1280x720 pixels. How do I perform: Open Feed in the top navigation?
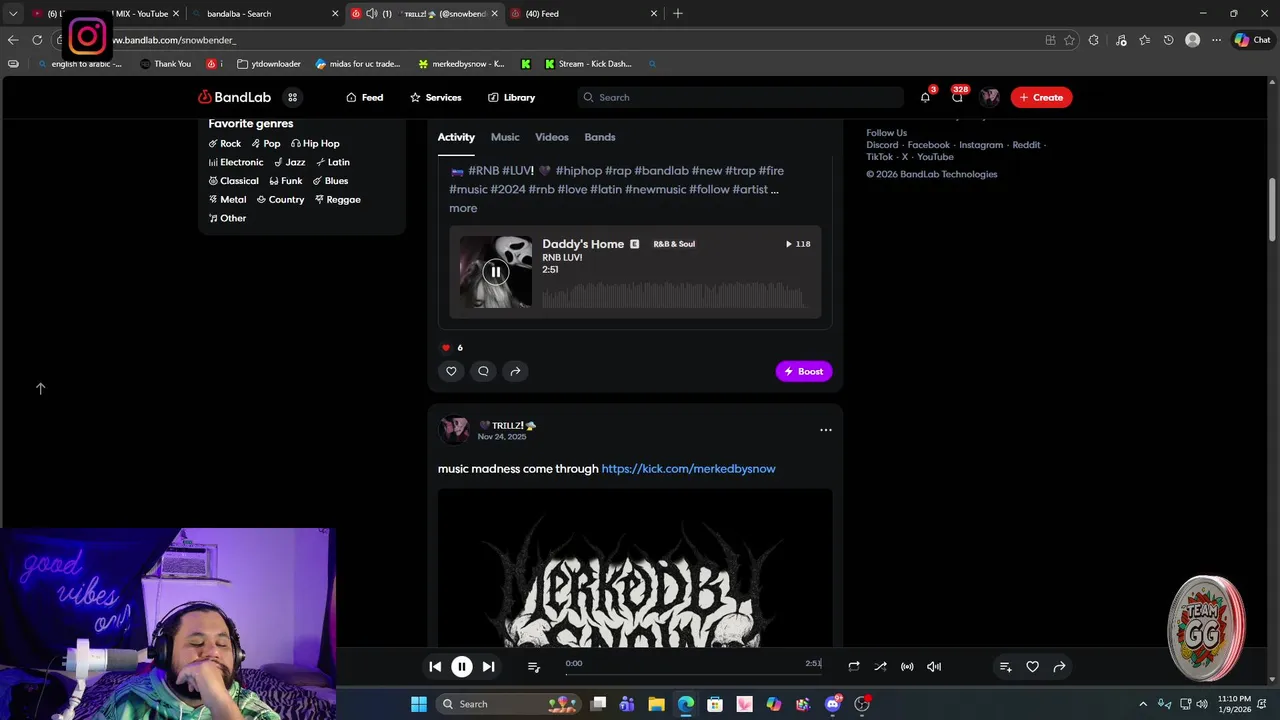[x=365, y=97]
